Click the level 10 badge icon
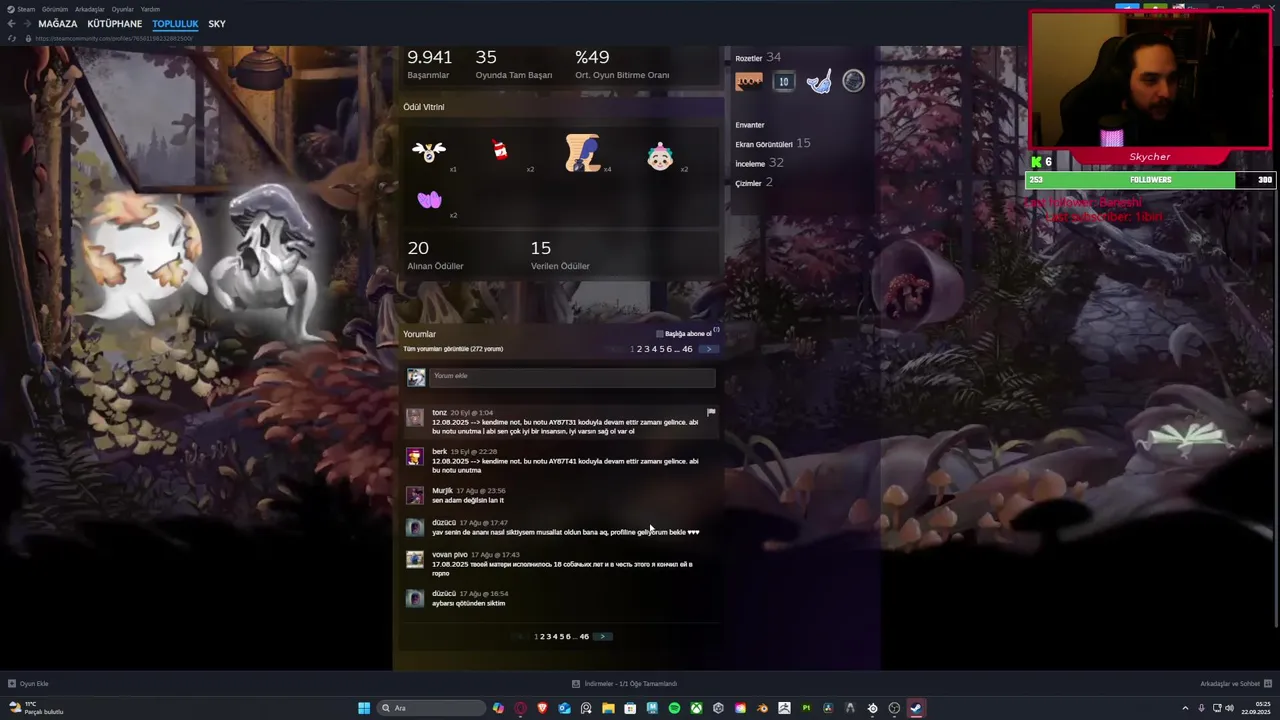Viewport: 1280px width, 720px height. click(784, 82)
